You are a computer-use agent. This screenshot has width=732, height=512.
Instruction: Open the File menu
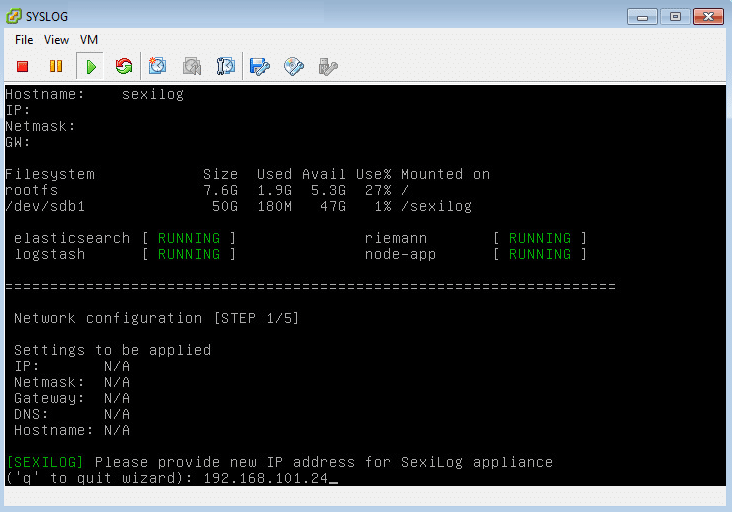[x=24, y=40]
